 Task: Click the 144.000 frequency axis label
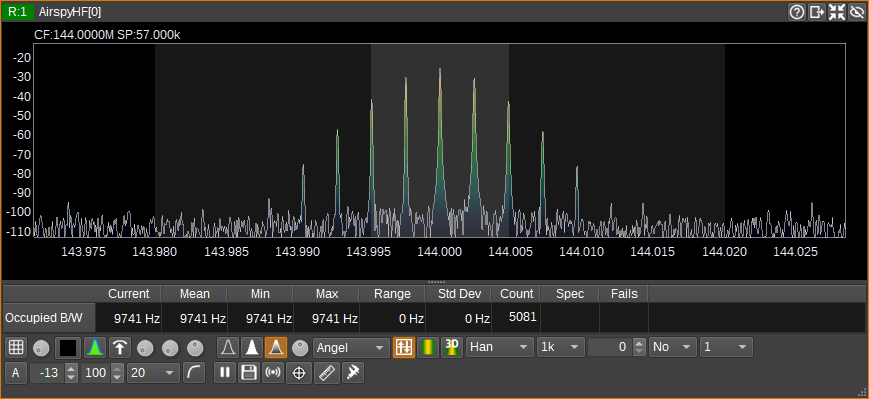439,252
